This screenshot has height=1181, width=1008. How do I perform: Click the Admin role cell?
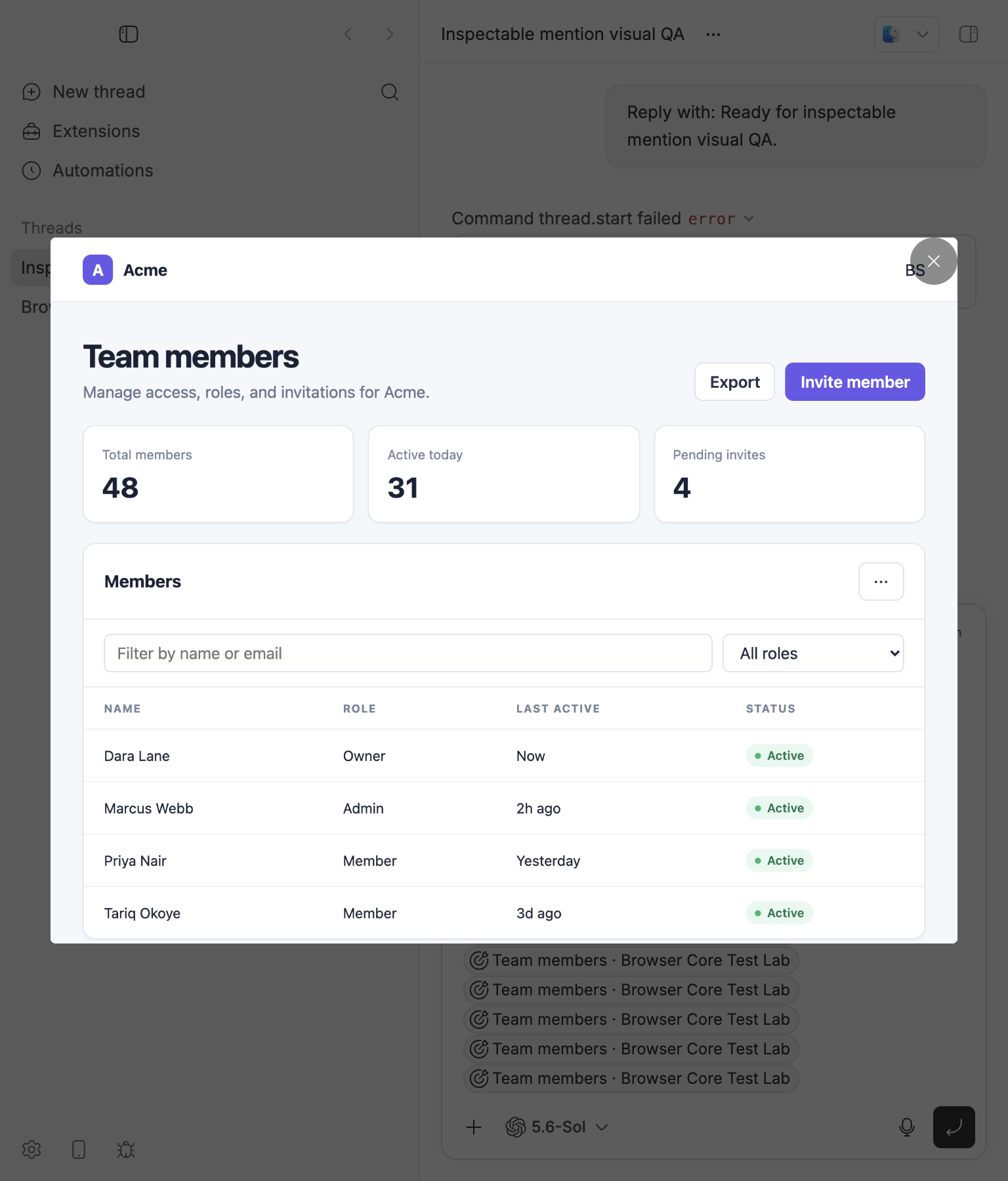coord(364,808)
